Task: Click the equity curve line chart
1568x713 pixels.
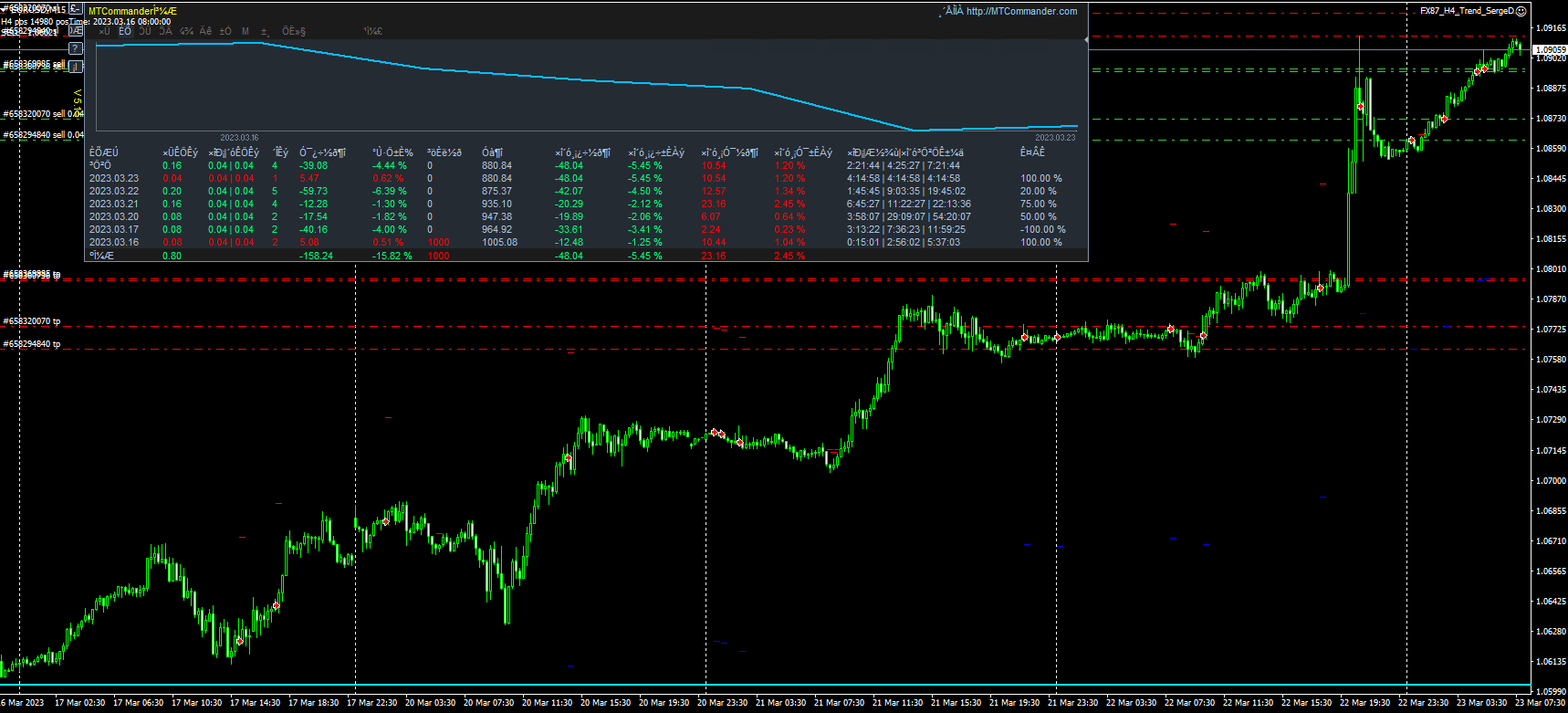Action: [x=586, y=85]
